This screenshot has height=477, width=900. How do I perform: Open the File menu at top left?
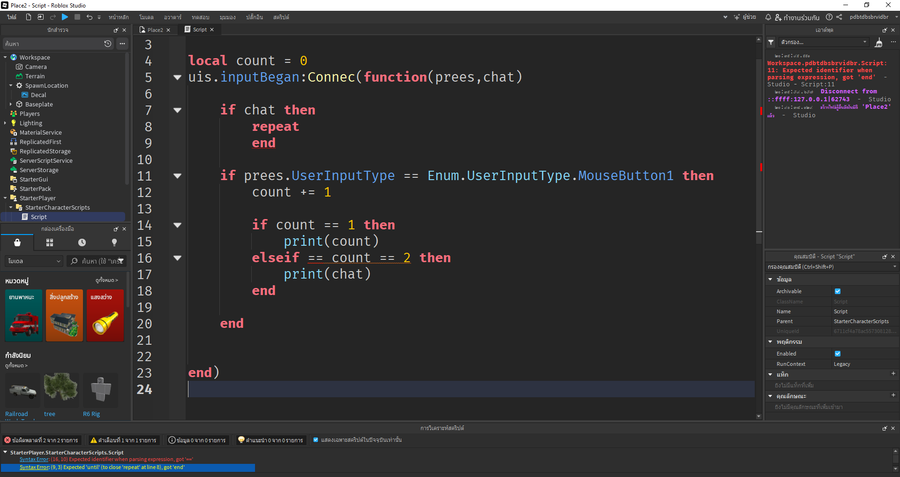[11, 17]
